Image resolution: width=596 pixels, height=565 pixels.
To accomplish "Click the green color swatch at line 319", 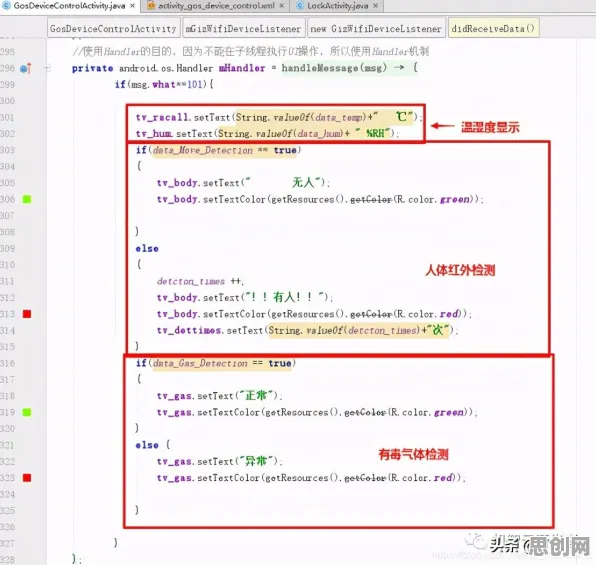I will tap(27, 413).
